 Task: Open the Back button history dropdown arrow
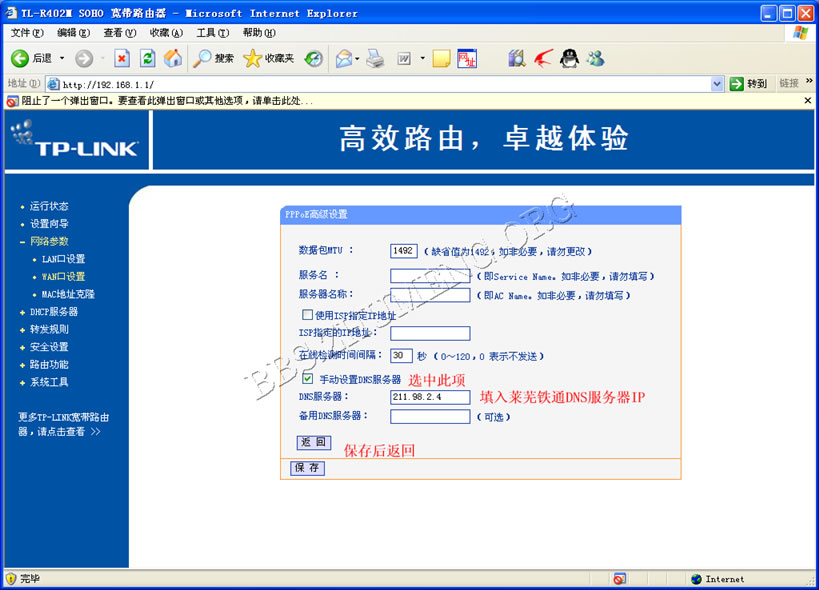(62, 58)
